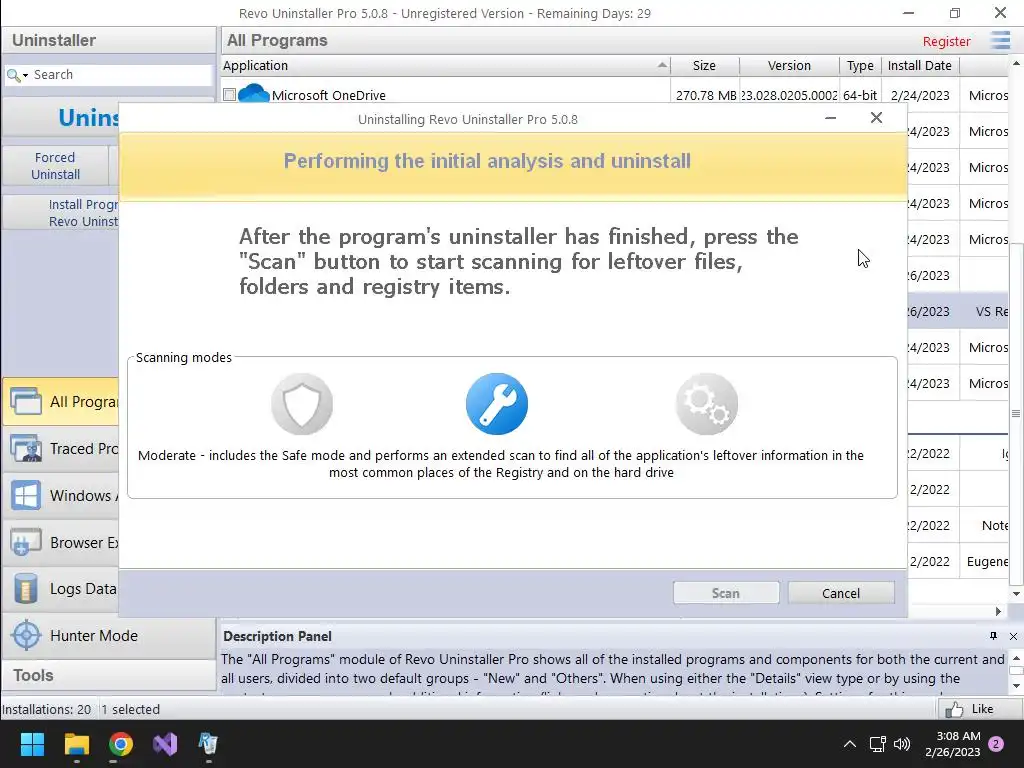1024x768 pixels.
Task: Click the Microsoft OneDrive cloud icon
Action: tap(253, 94)
